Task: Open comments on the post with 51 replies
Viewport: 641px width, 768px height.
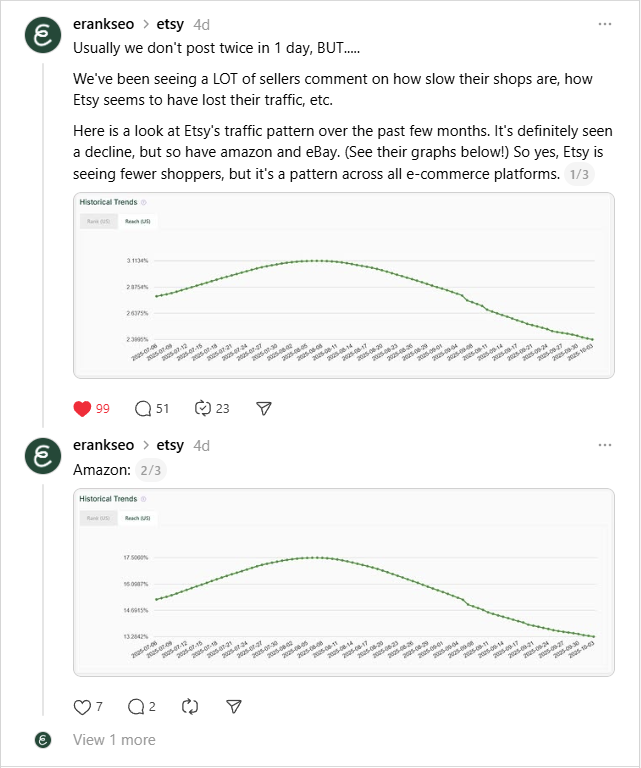Action: click(143, 408)
